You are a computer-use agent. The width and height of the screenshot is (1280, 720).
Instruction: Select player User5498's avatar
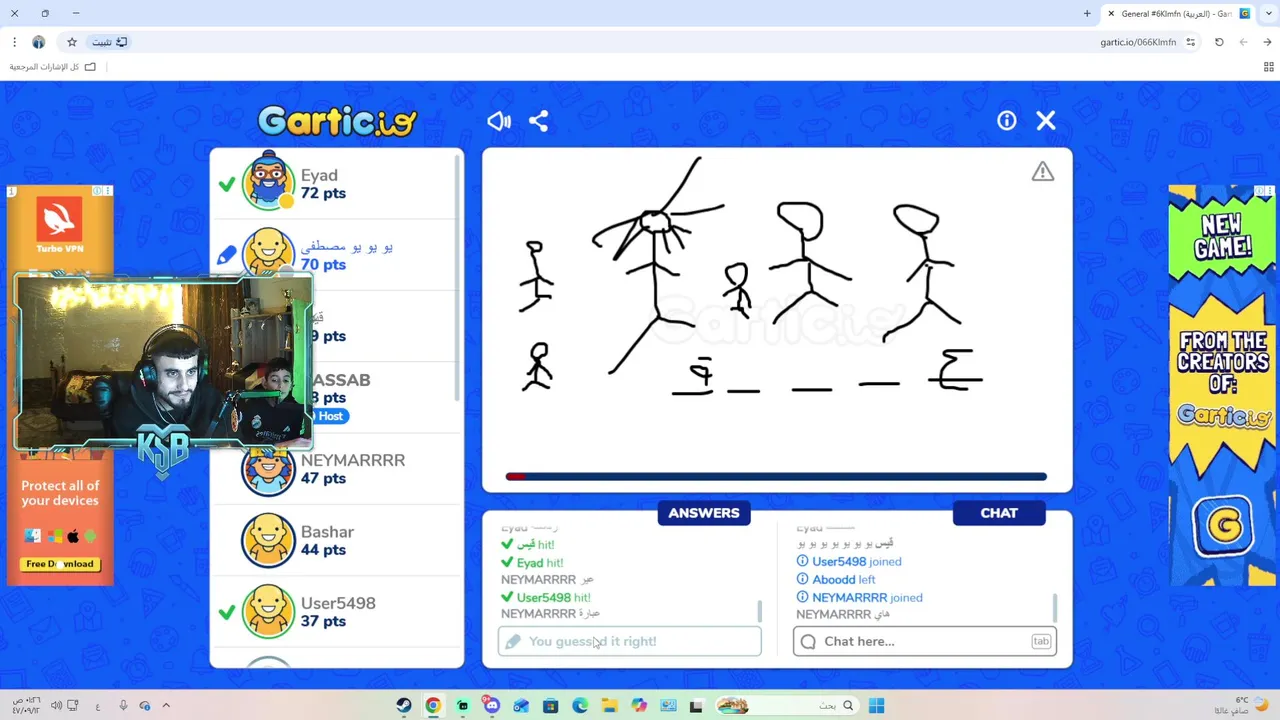(268, 612)
